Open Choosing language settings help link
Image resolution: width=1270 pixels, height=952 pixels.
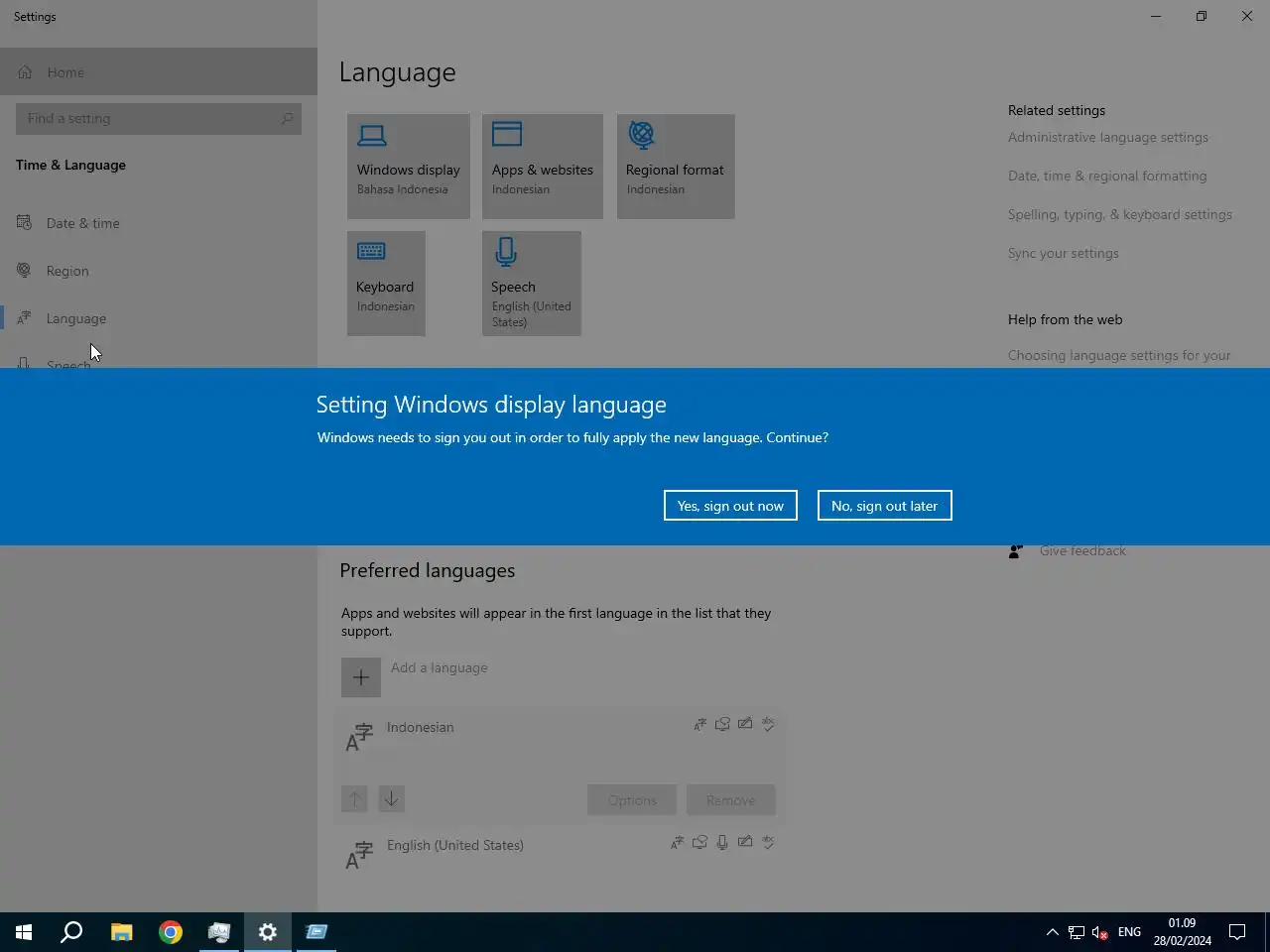click(x=1119, y=356)
